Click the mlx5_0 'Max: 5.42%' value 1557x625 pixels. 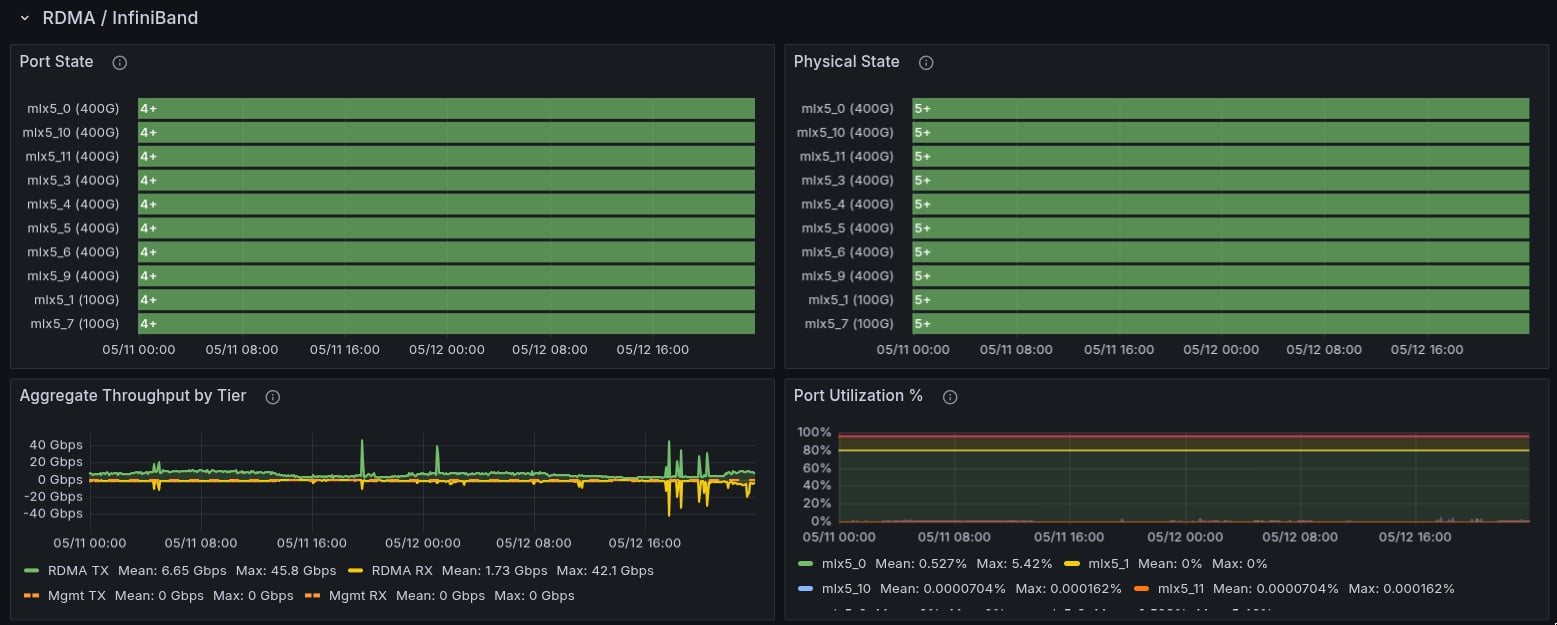click(x=1014, y=564)
